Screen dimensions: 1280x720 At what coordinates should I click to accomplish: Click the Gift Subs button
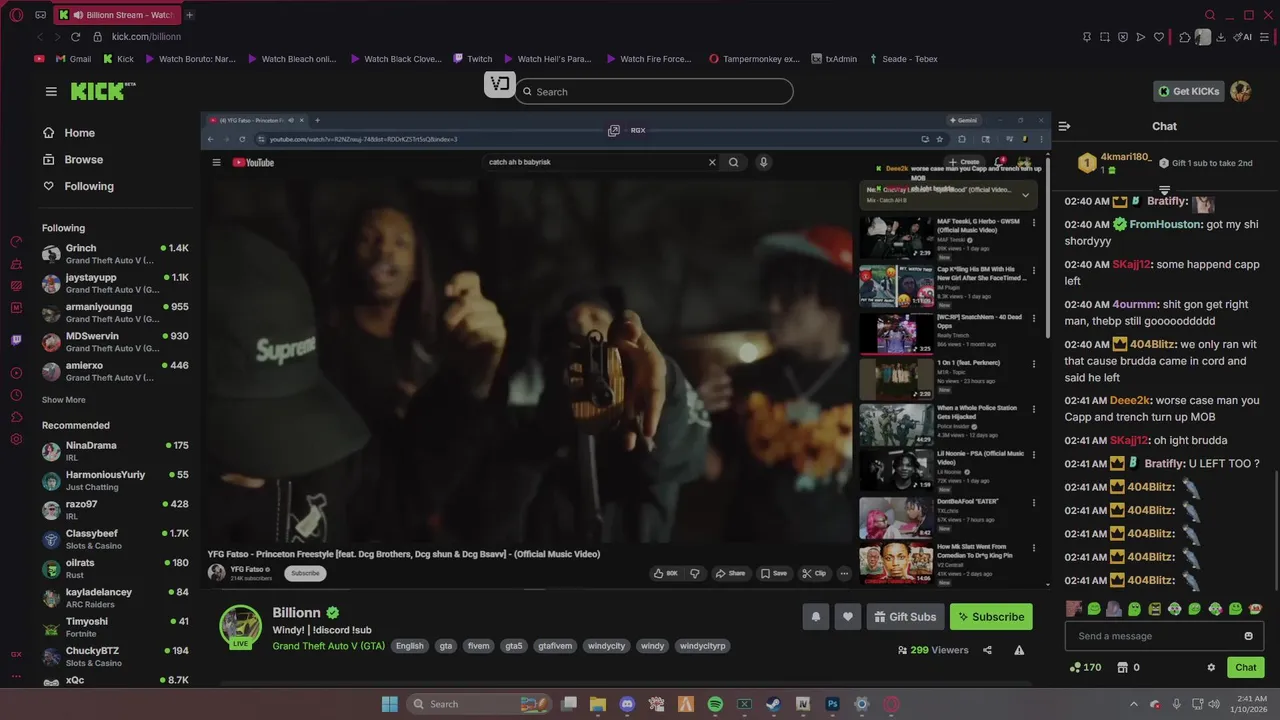click(x=905, y=617)
